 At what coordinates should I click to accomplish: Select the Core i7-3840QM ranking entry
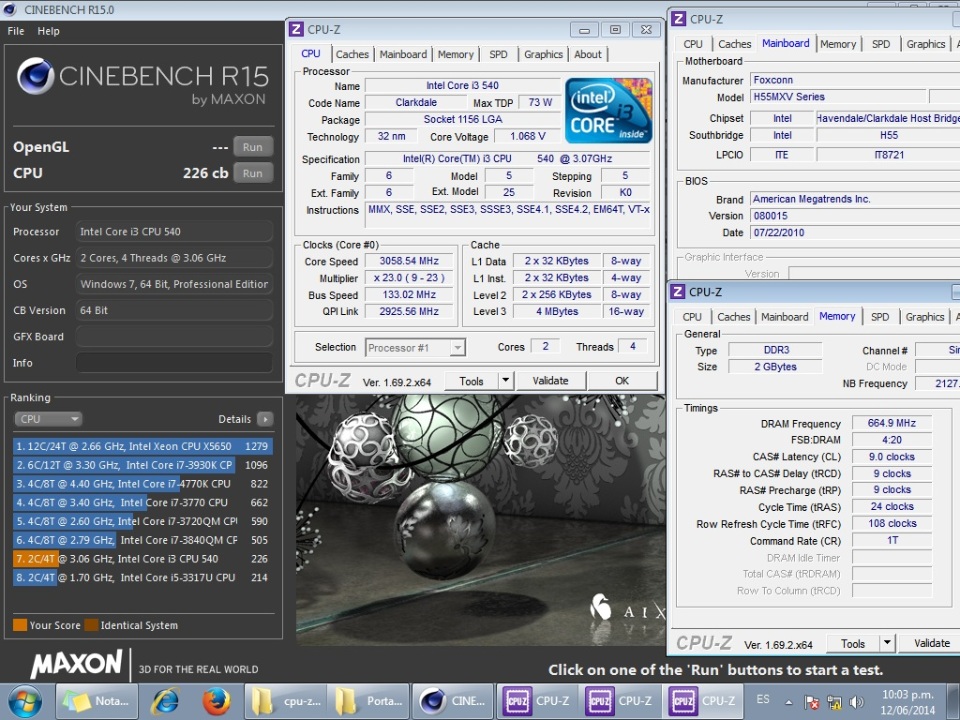pos(142,540)
